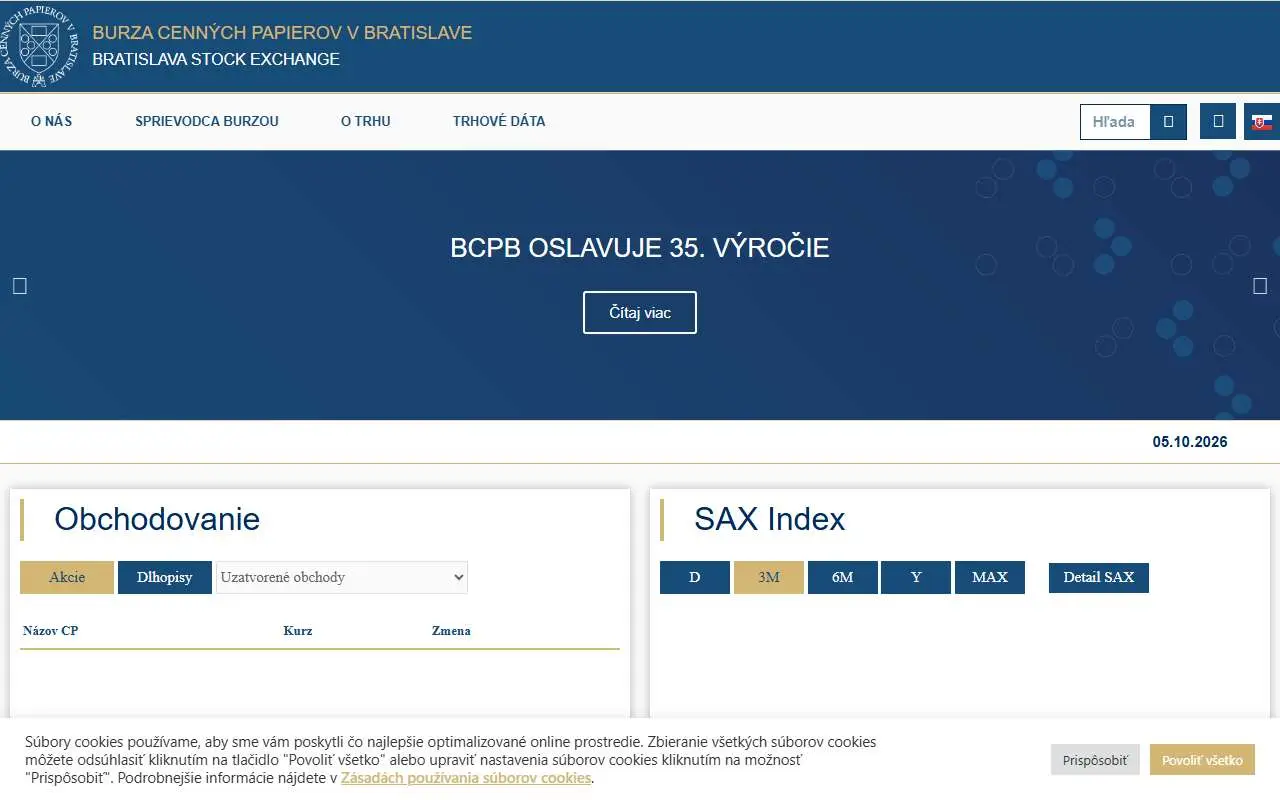
Task: Click the BCPB OSLAVUJE 35. VÝROČIE headline
Action: pyautogui.click(x=640, y=248)
